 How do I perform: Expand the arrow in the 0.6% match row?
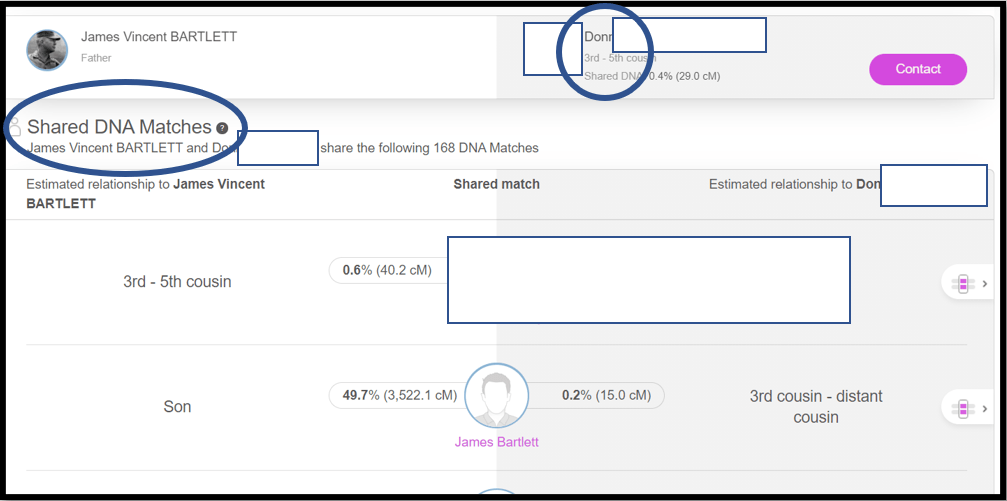click(x=985, y=284)
